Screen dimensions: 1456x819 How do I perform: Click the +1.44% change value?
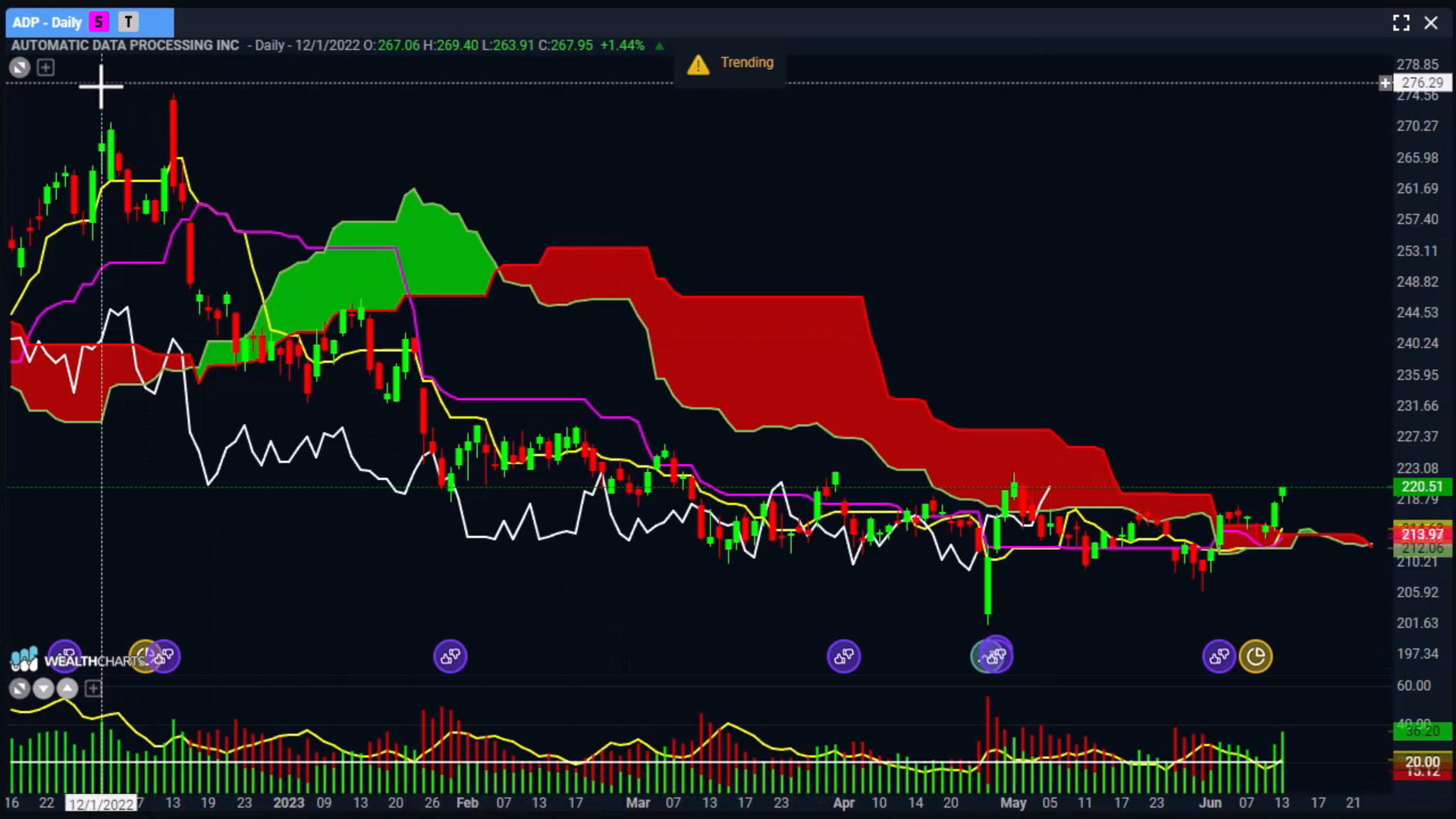pyautogui.click(x=622, y=45)
